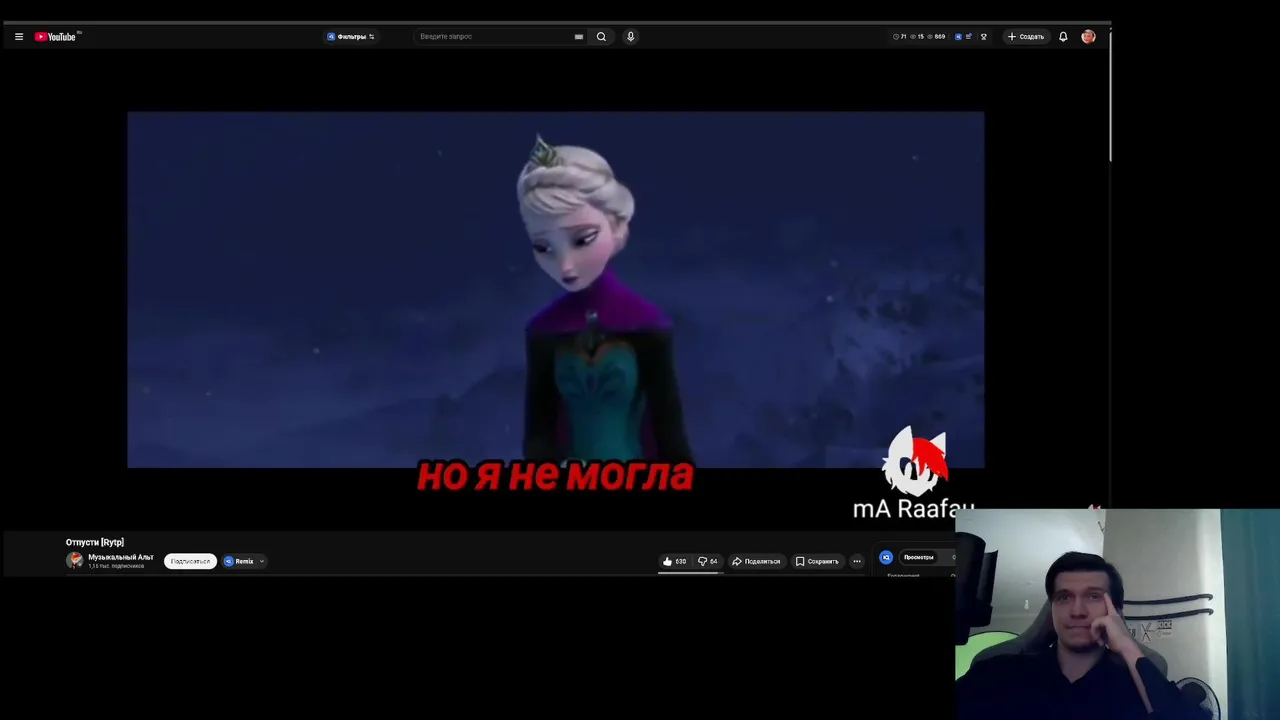
Task: Open the Фильтры filter button
Action: 350,36
